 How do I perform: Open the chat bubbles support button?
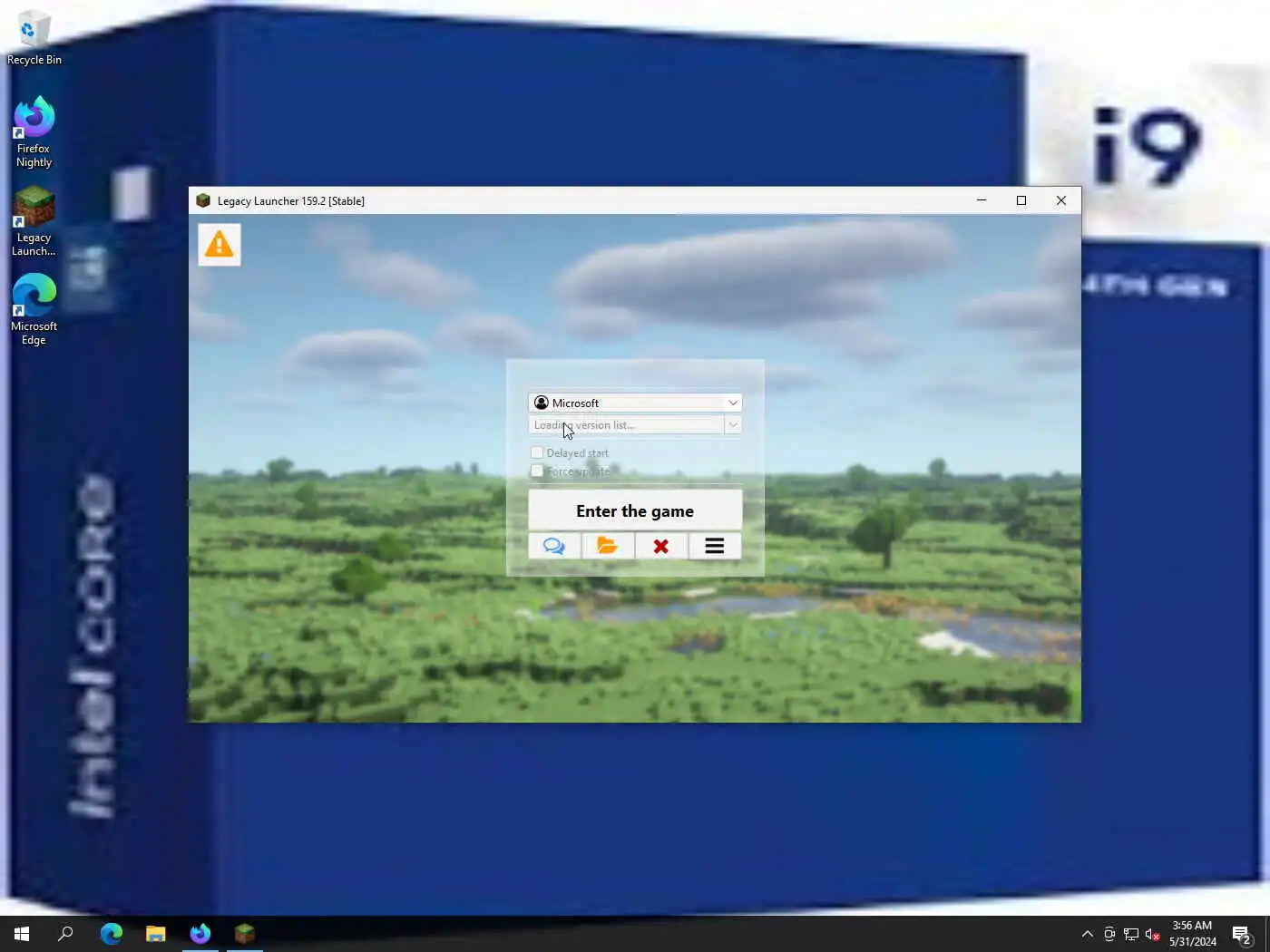tap(554, 546)
